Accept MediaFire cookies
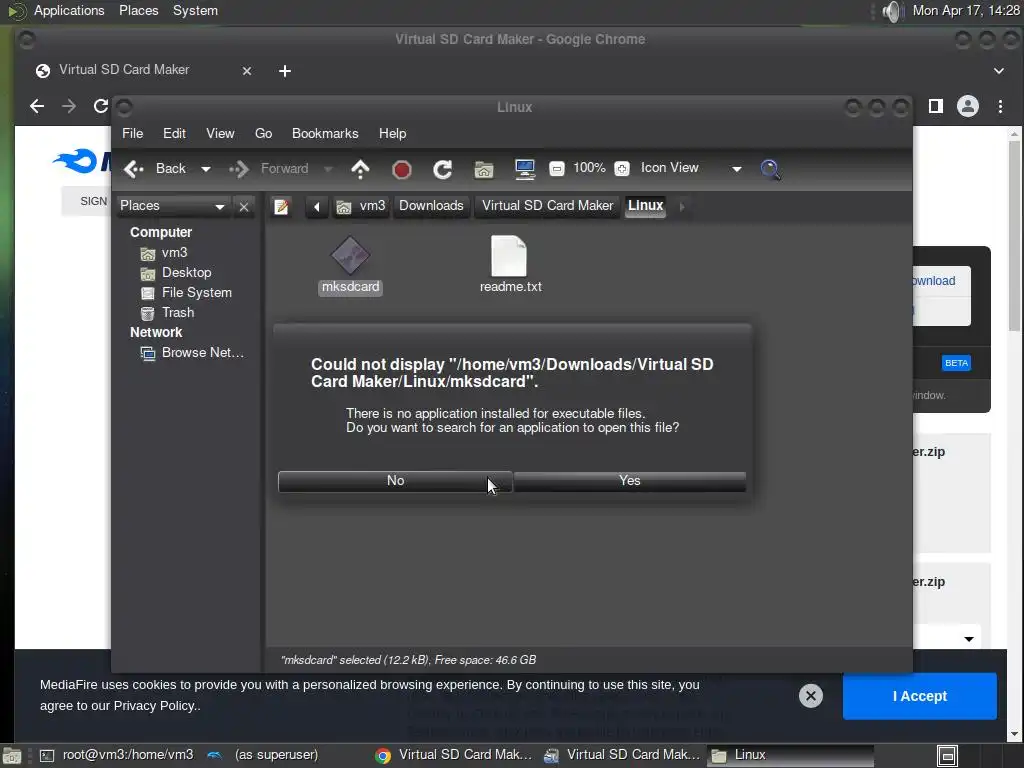1024x768 pixels. (920, 696)
